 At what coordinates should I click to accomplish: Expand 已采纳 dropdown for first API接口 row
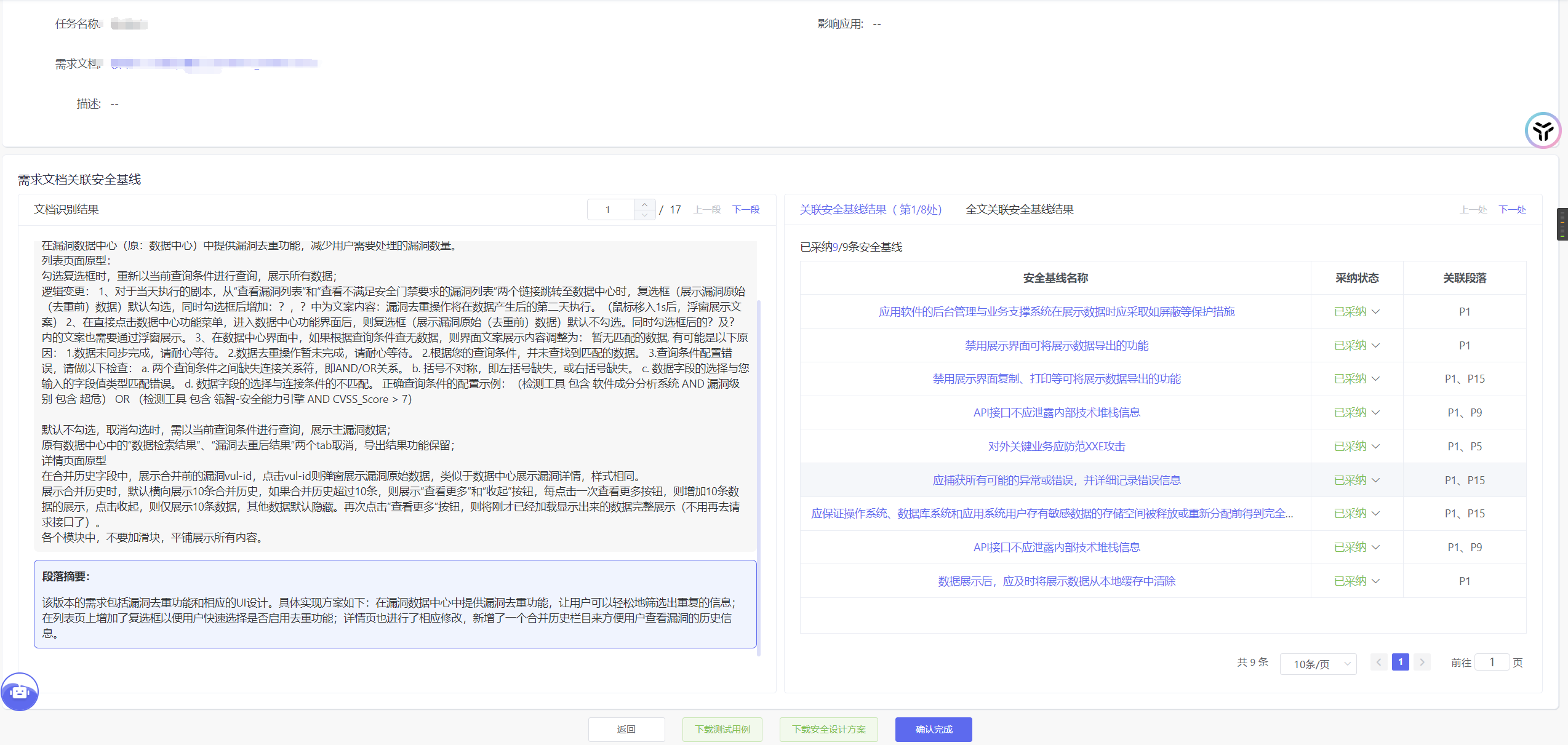pyautogui.click(x=1357, y=413)
